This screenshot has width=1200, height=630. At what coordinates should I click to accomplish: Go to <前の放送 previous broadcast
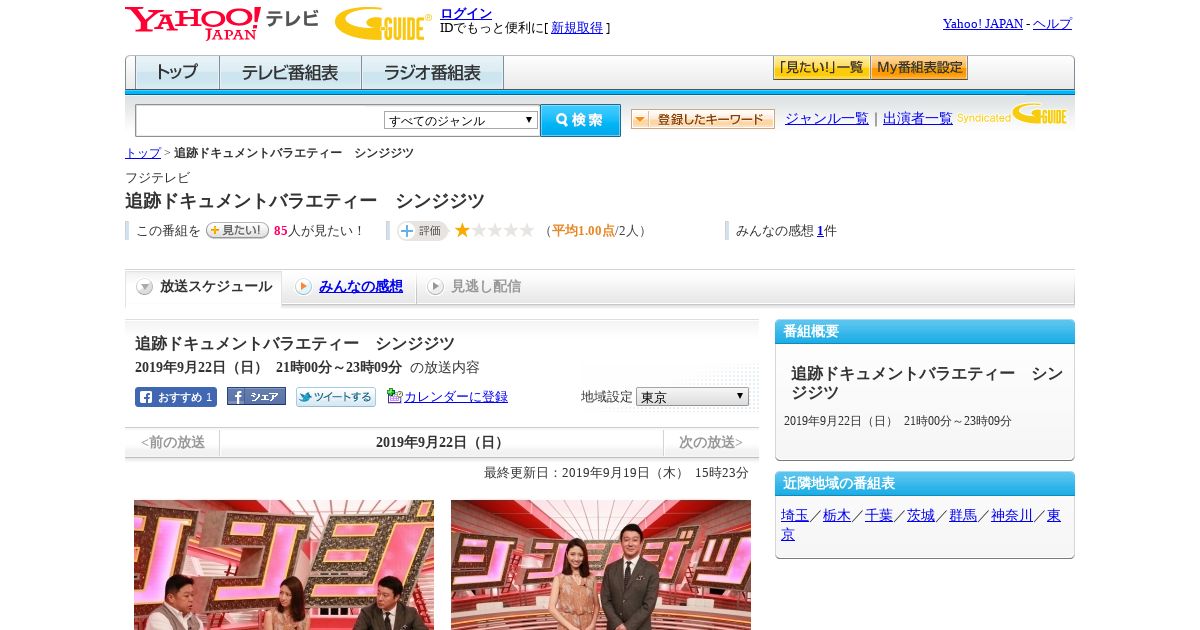[x=172, y=443]
